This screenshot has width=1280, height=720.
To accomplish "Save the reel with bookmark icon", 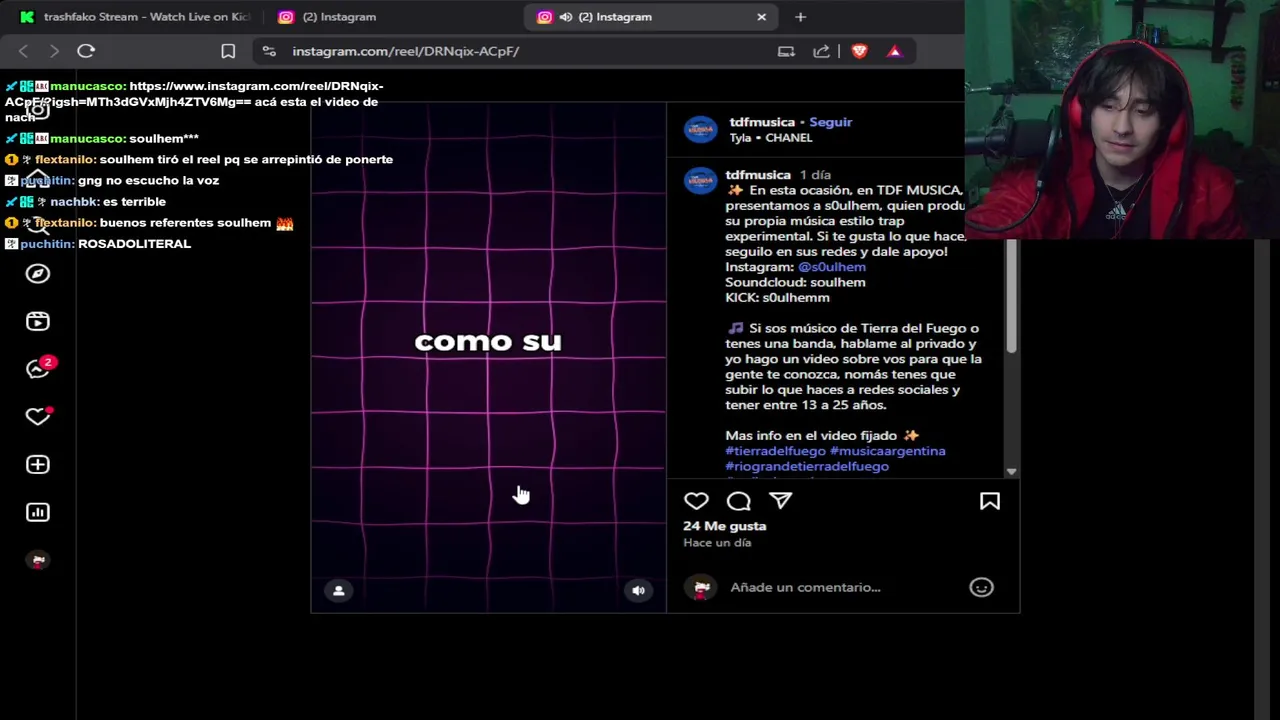I will (x=989, y=501).
